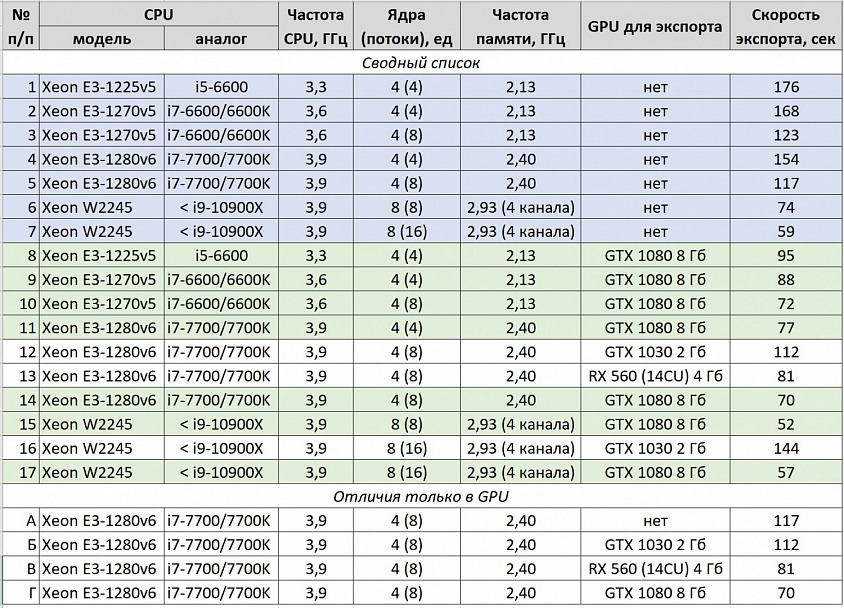The height and width of the screenshot is (608, 844).
Task: Click memory 2,13 in row 2
Action: (x=521, y=111)
